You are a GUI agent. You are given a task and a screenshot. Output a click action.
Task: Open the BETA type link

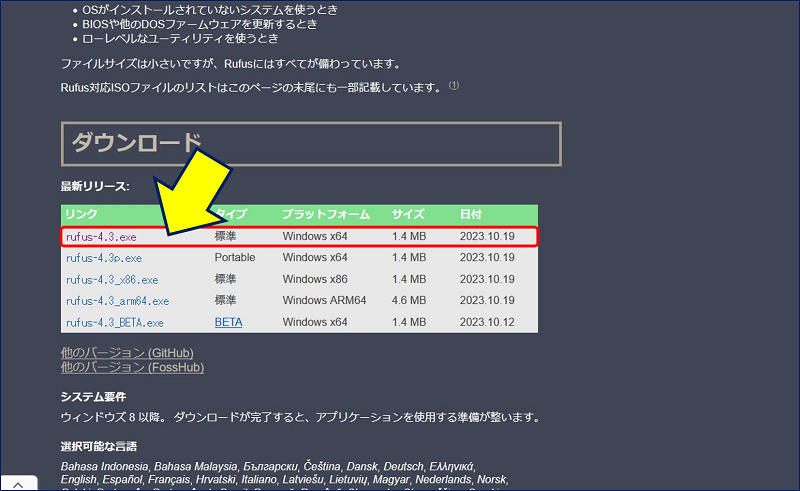228,322
